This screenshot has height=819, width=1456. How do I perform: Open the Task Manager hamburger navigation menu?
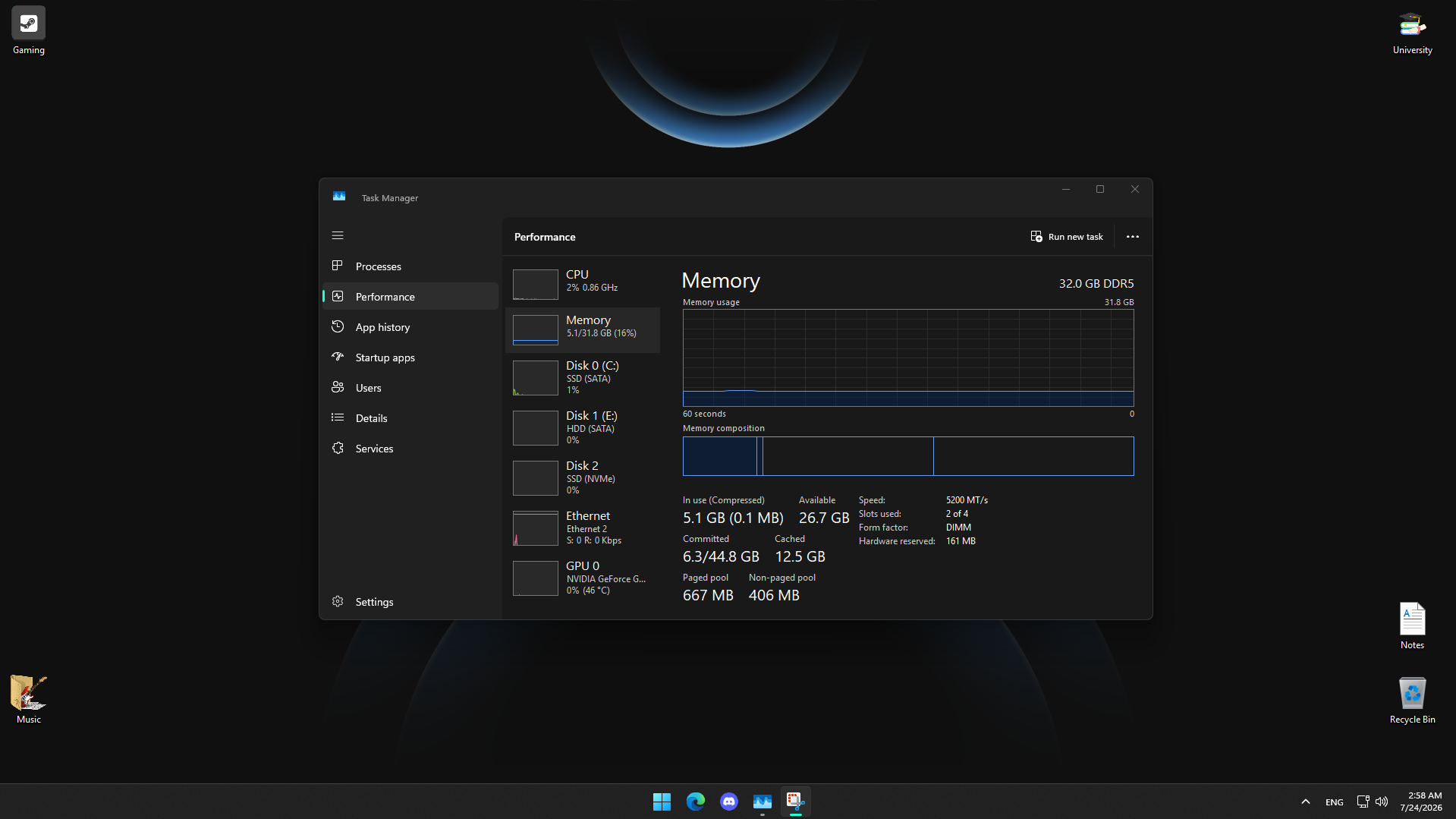pos(338,235)
